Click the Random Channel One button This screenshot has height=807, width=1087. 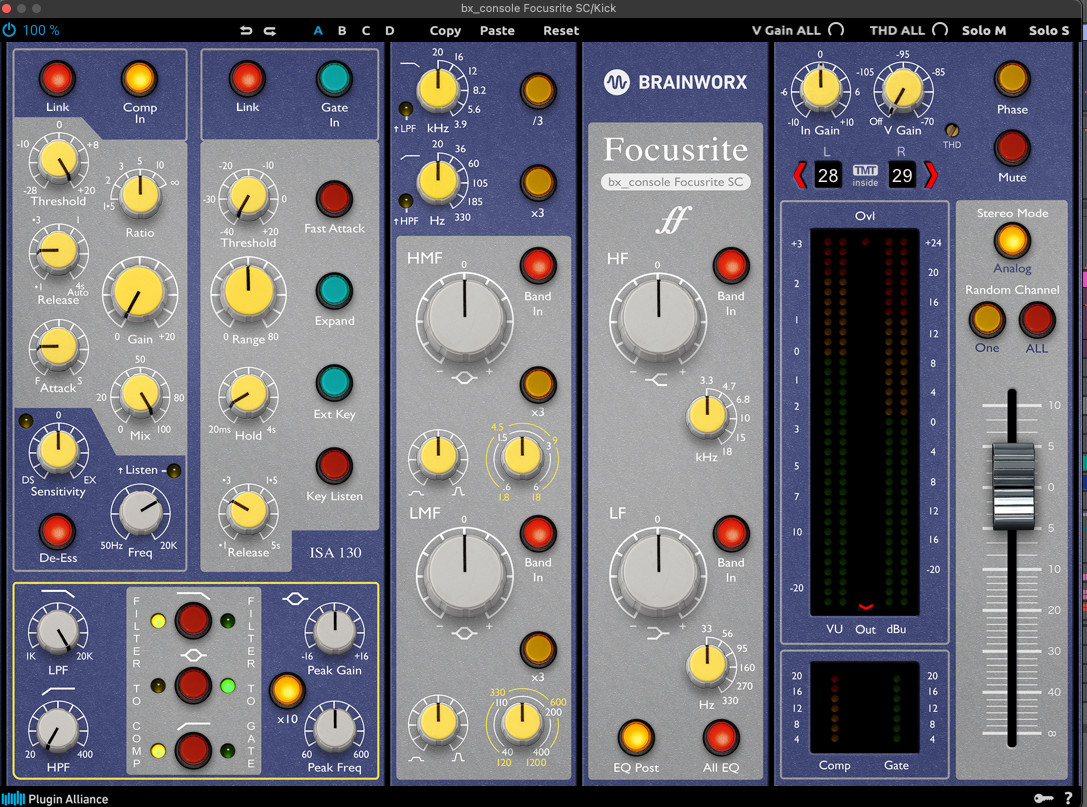pyautogui.click(x=987, y=319)
